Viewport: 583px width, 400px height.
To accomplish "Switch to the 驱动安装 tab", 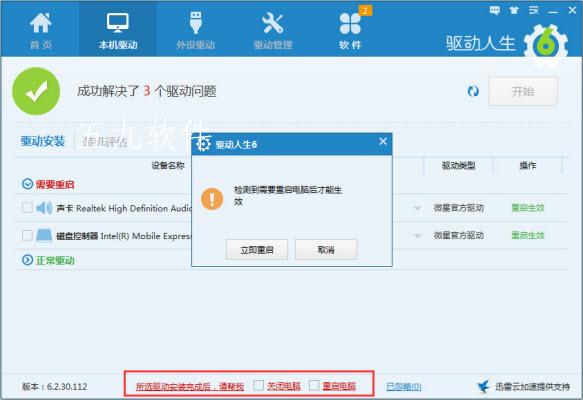I will point(43,141).
